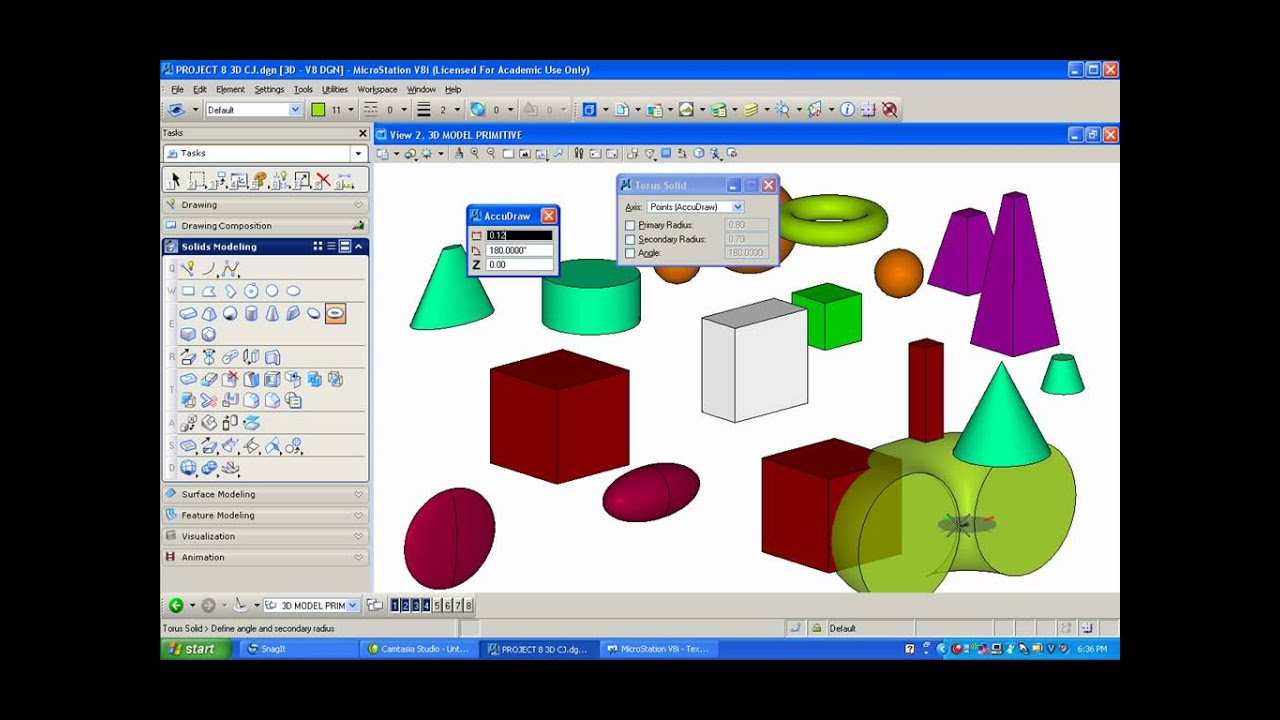Expand the Drawing Composition task group
Viewport: 1280px width, 720px height.
point(265,225)
